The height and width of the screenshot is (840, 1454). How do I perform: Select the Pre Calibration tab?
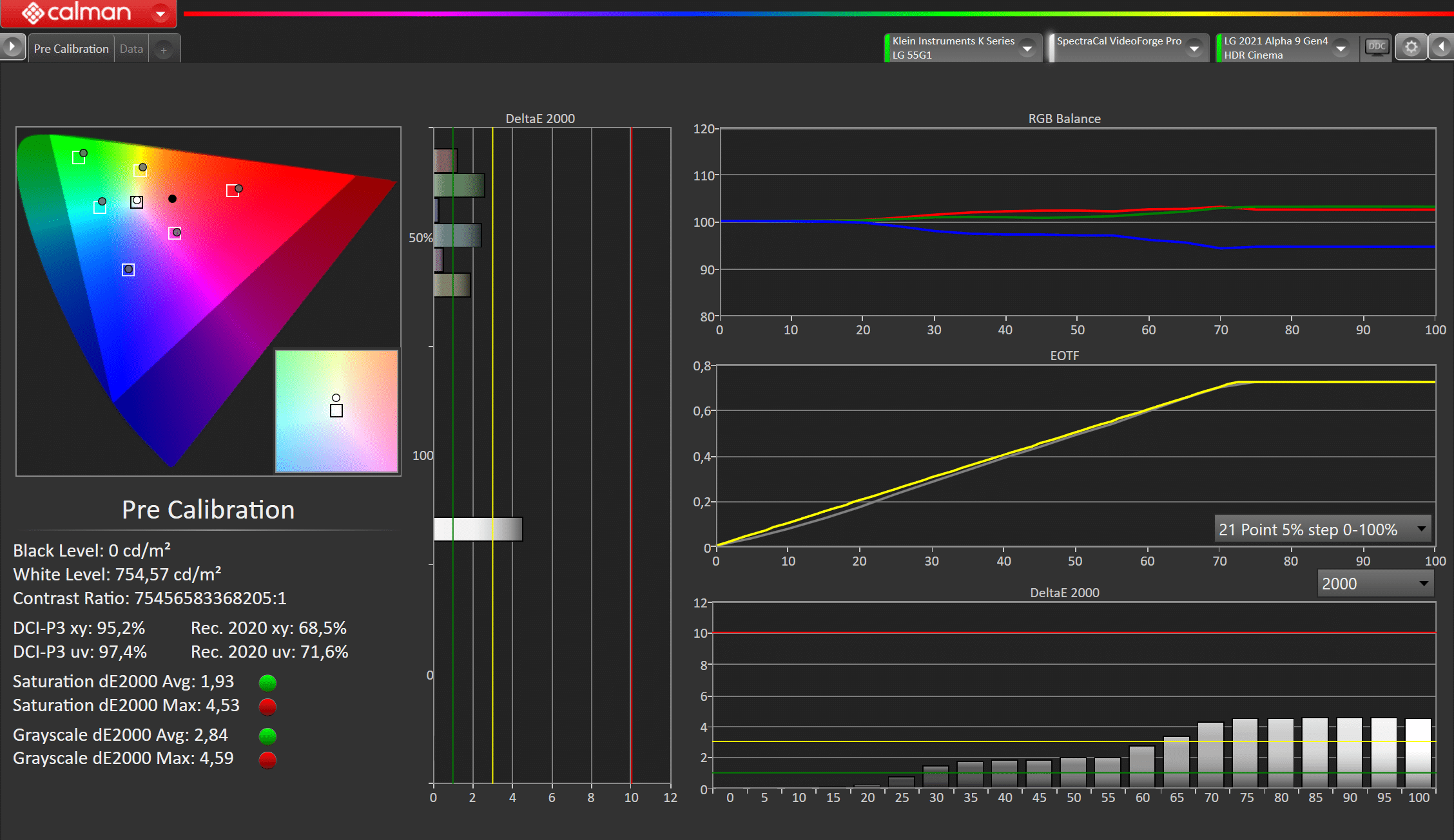(x=71, y=49)
